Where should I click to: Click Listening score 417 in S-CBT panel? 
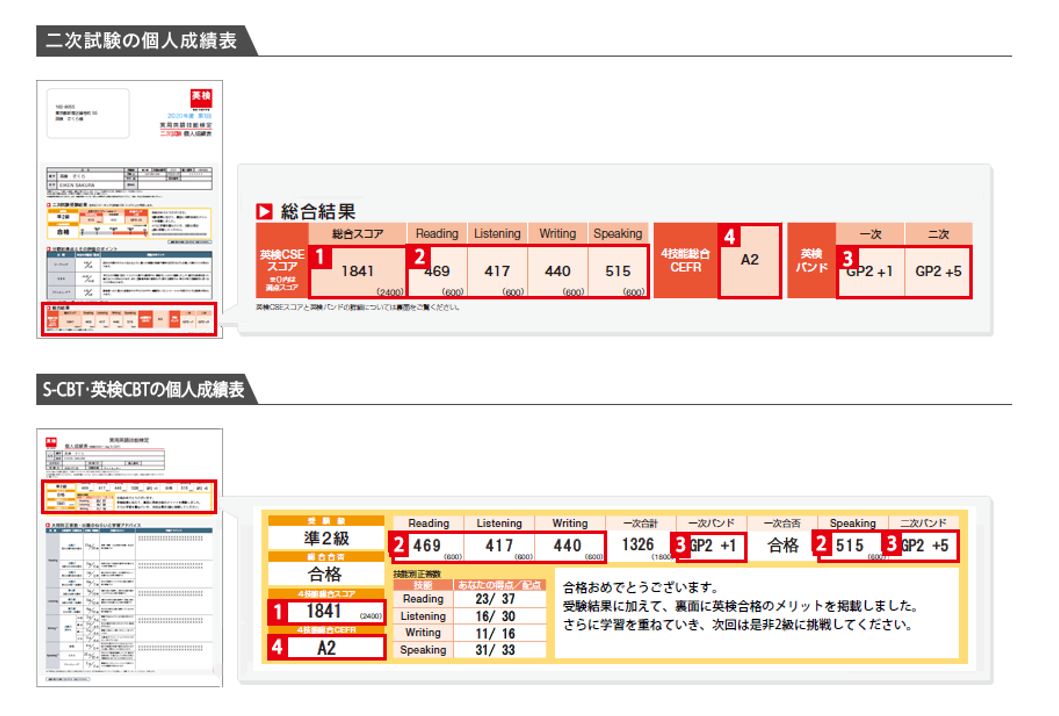click(x=499, y=545)
